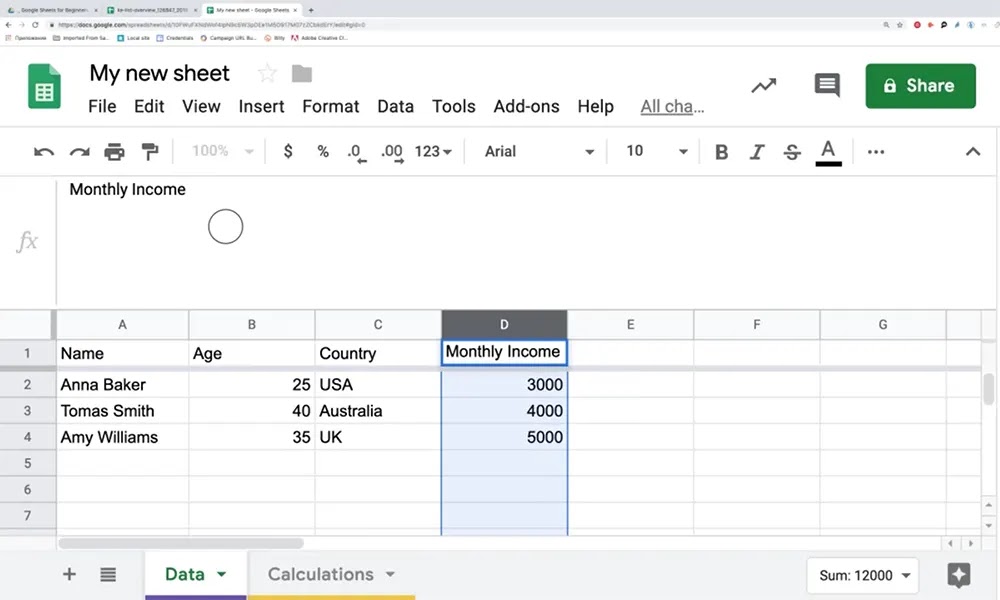The image size is (1000, 600).
Task: Star the document My new sheet
Action: pyautogui.click(x=267, y=73)
